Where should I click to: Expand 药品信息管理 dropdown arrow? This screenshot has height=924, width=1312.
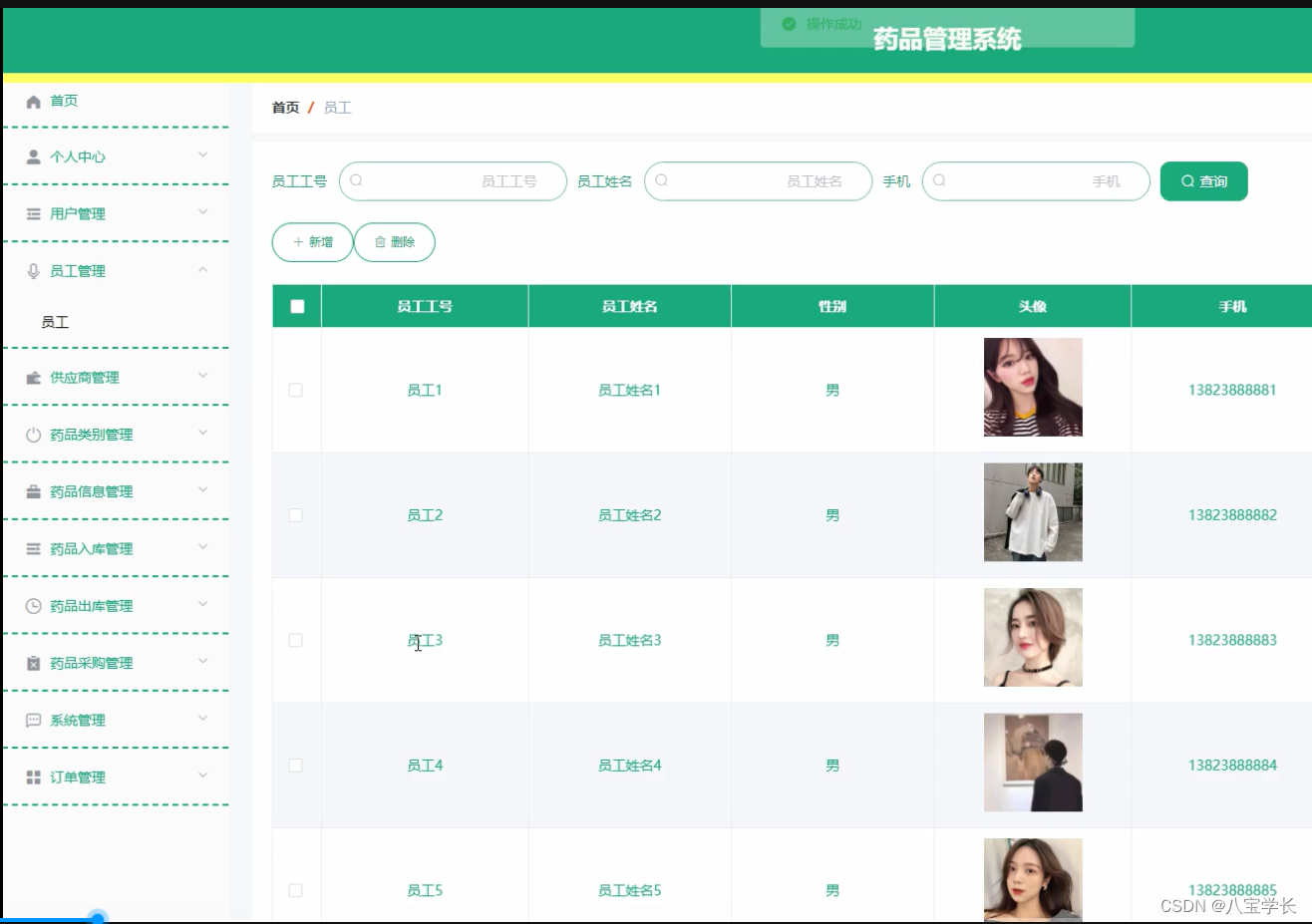pos(204,490)
